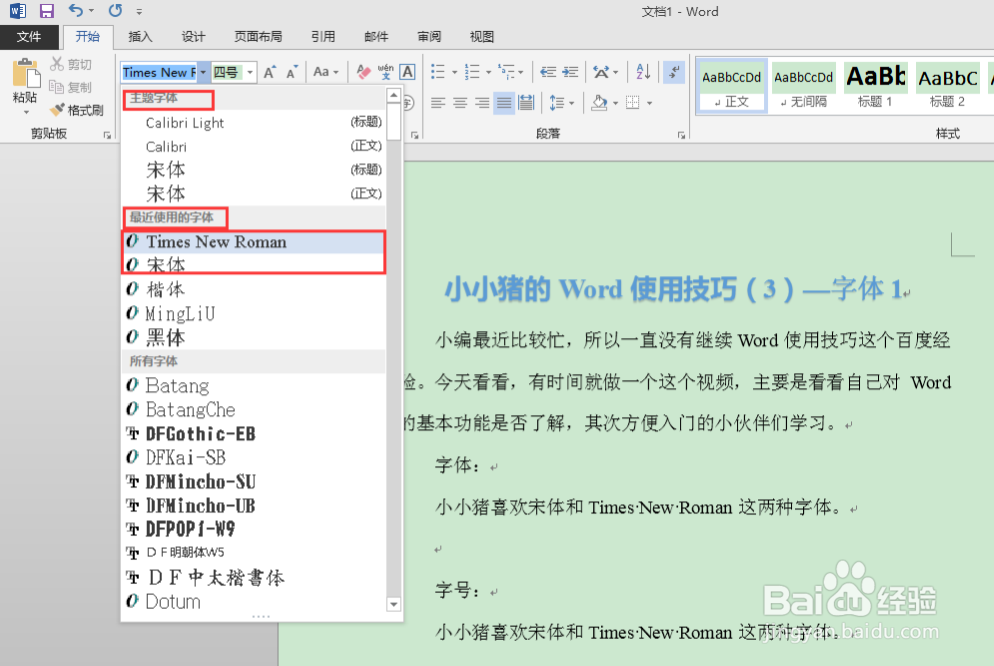The height and width of the screenshot is (666, 994).
Task: Switch to the 插入 Insert tab
Action: click(140, 37)
